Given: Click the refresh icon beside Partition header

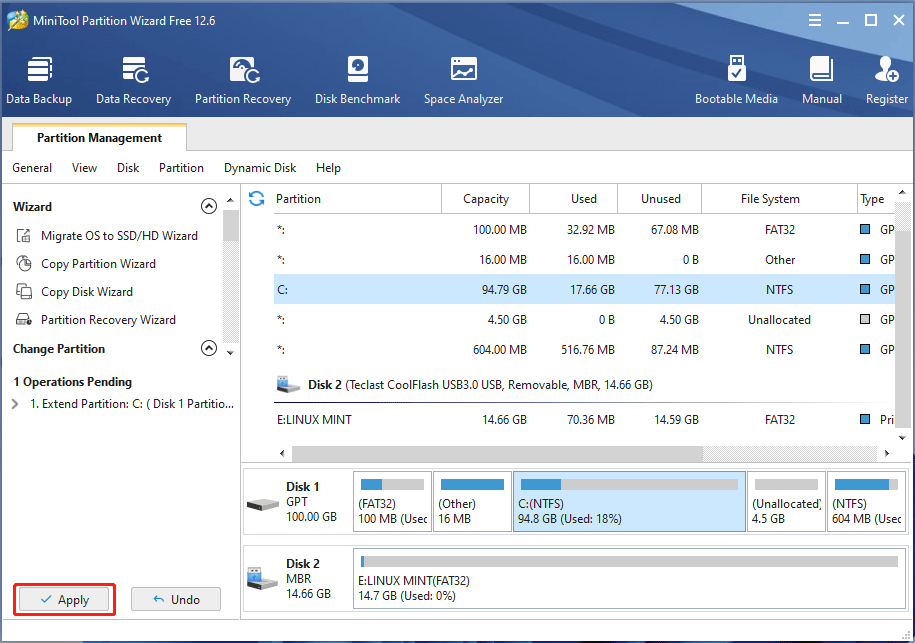Looking at the screenshot, I should 257,198.
